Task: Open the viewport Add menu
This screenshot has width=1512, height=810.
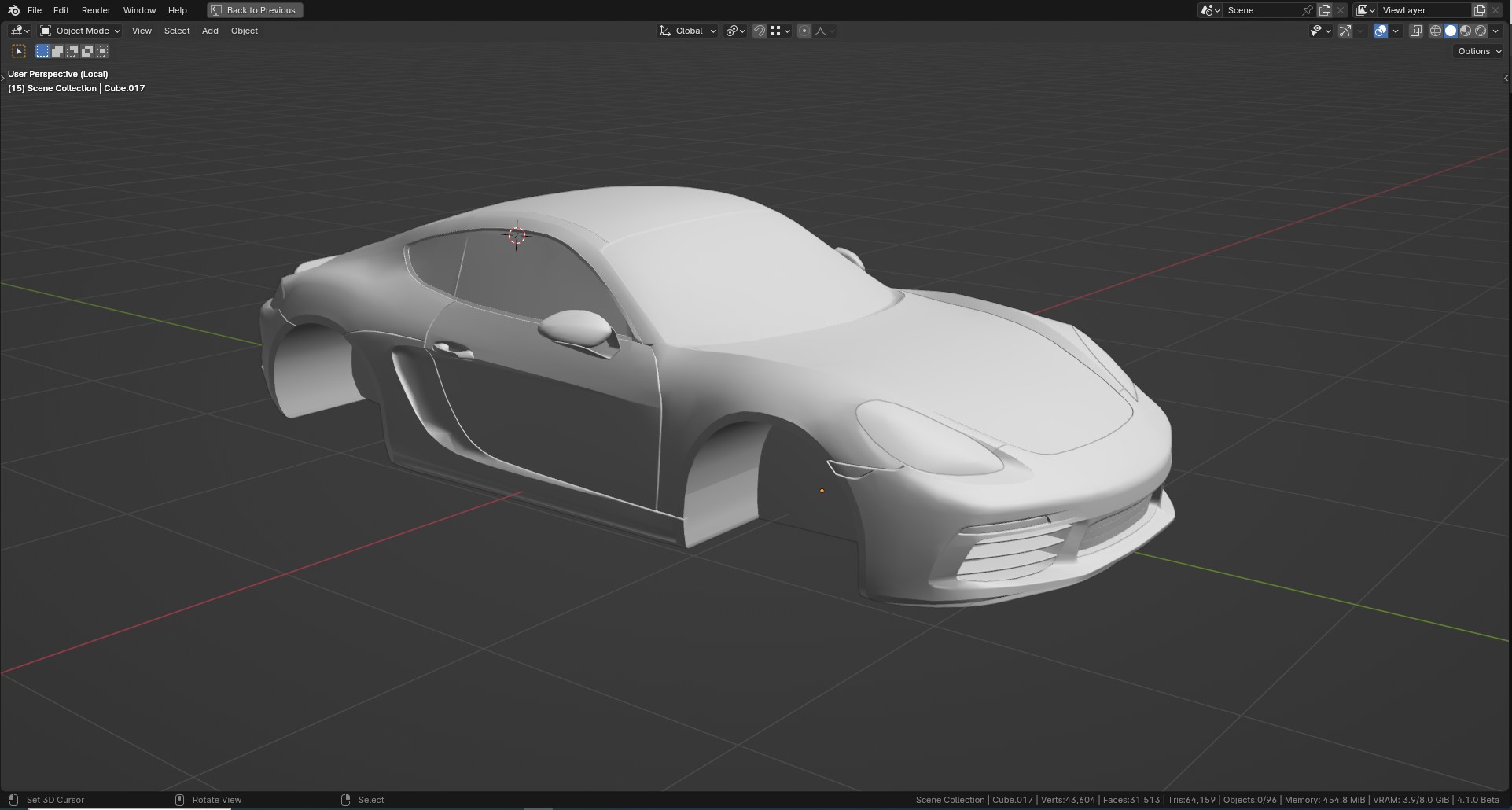Action: click(x=210, y=31)
